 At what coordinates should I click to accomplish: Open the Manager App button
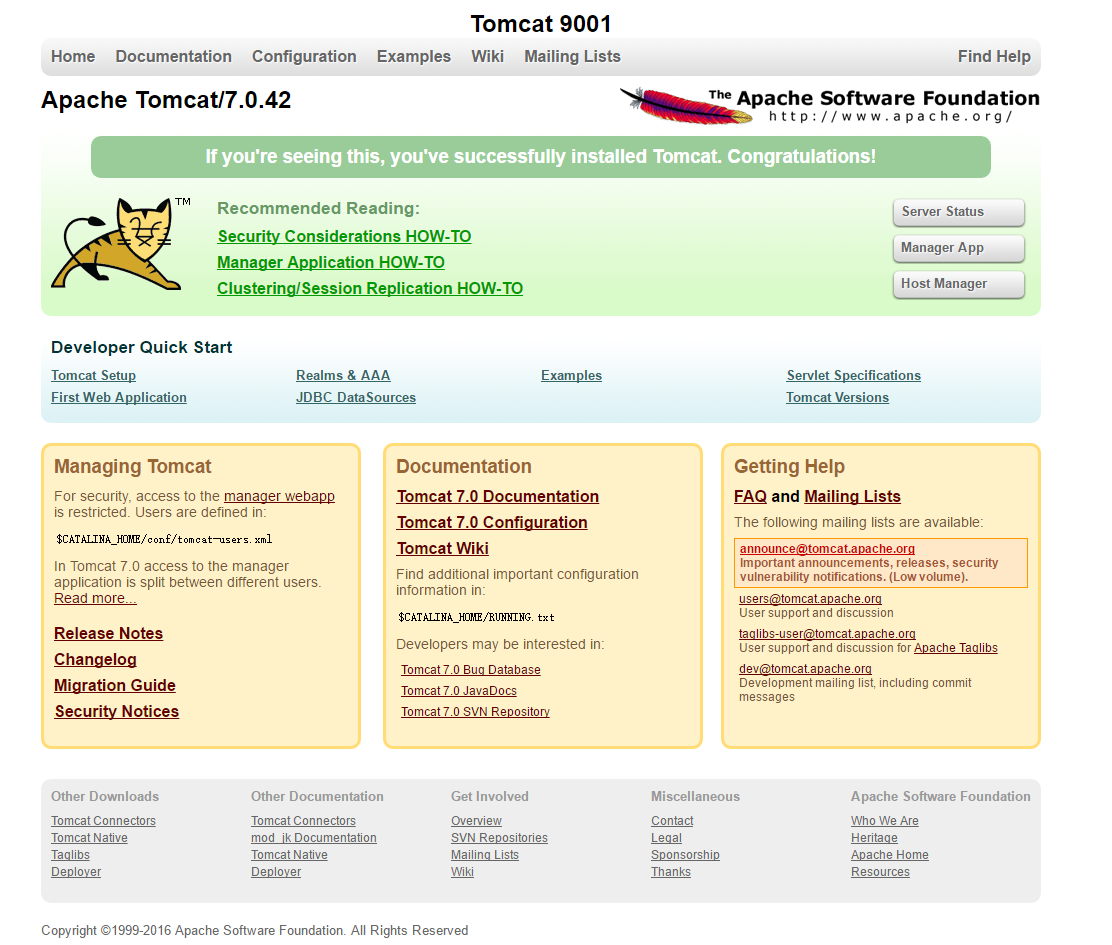point(959,248)
